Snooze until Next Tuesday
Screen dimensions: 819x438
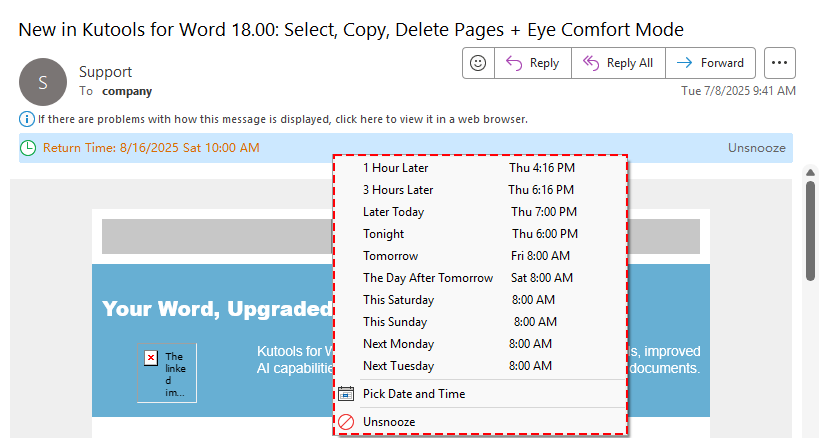(x=481, y=365)
